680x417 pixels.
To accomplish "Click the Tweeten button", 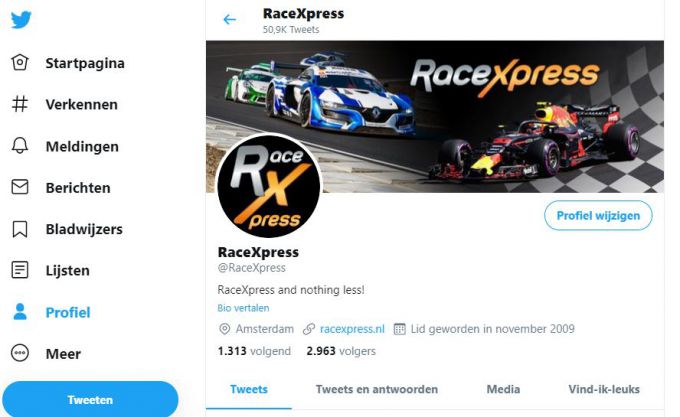I will point(90,399).
